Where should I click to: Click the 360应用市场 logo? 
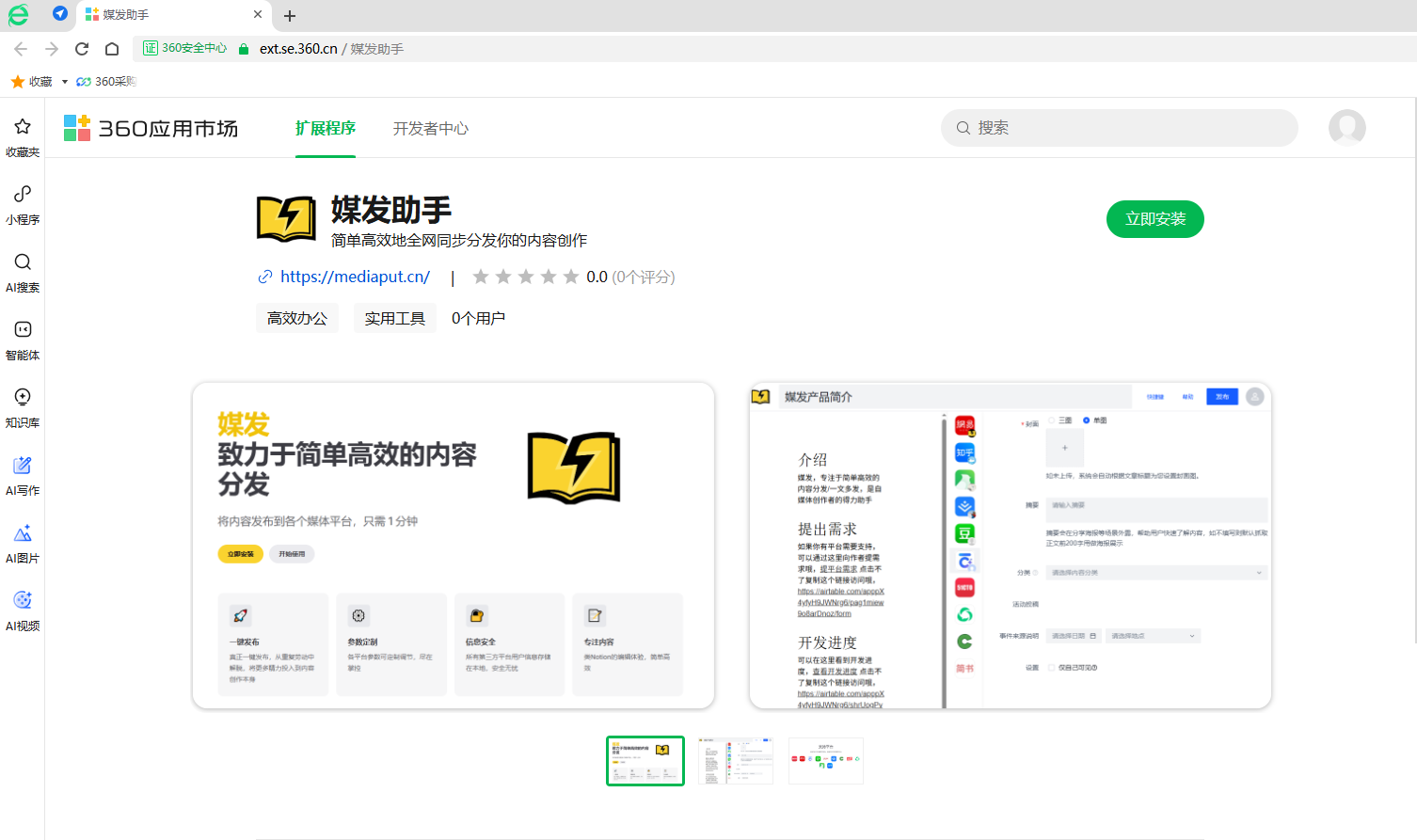point(151,128)
